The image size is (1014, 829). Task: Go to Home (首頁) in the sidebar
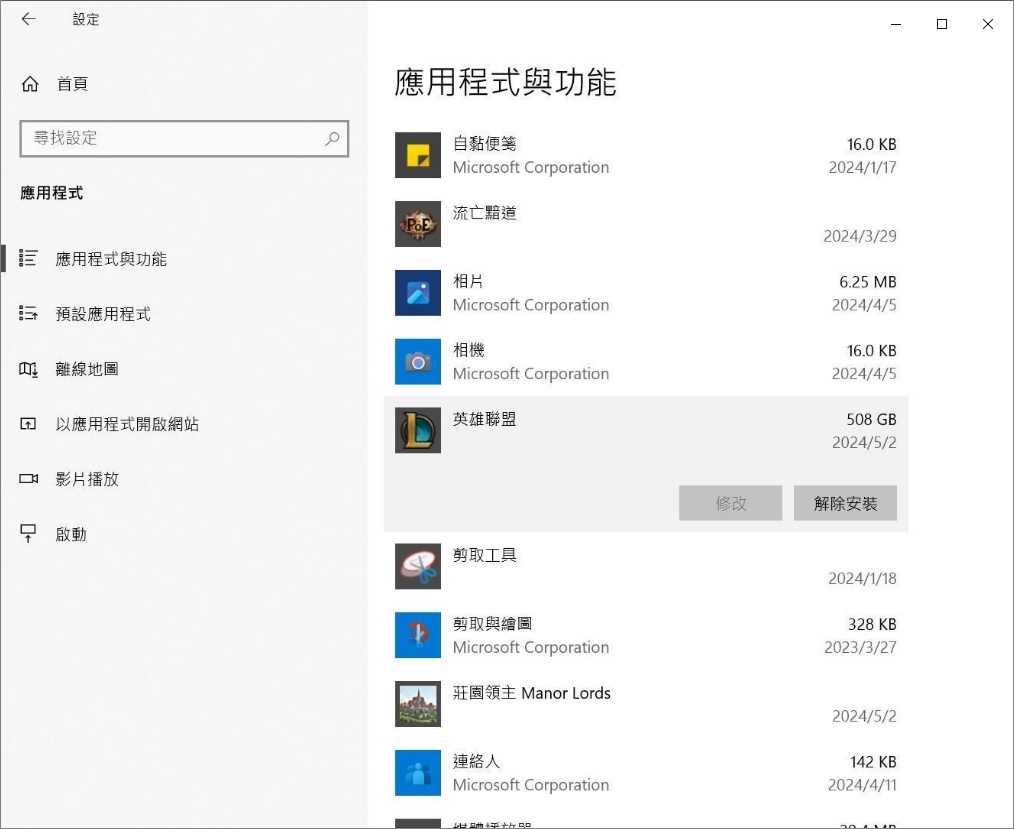click(72, 84)
